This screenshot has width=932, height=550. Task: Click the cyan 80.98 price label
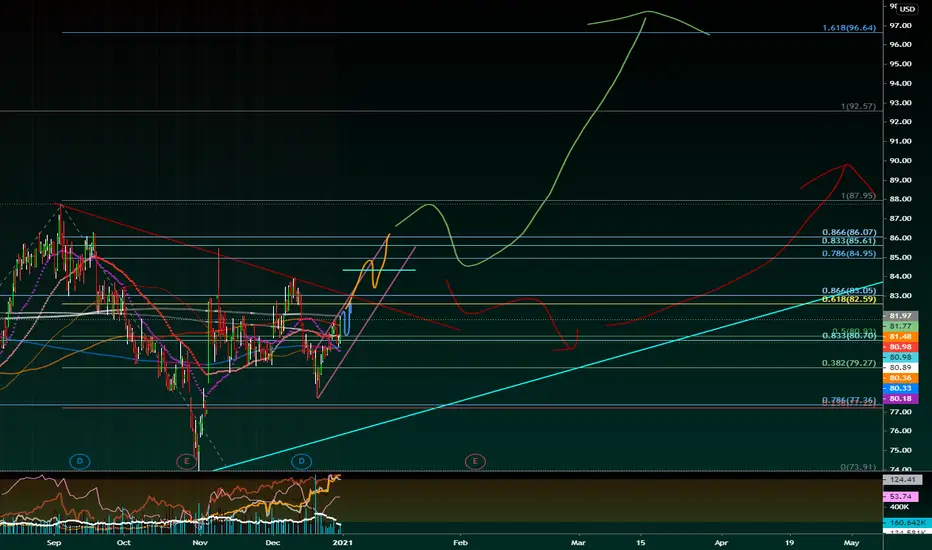[x=900, y=357]
